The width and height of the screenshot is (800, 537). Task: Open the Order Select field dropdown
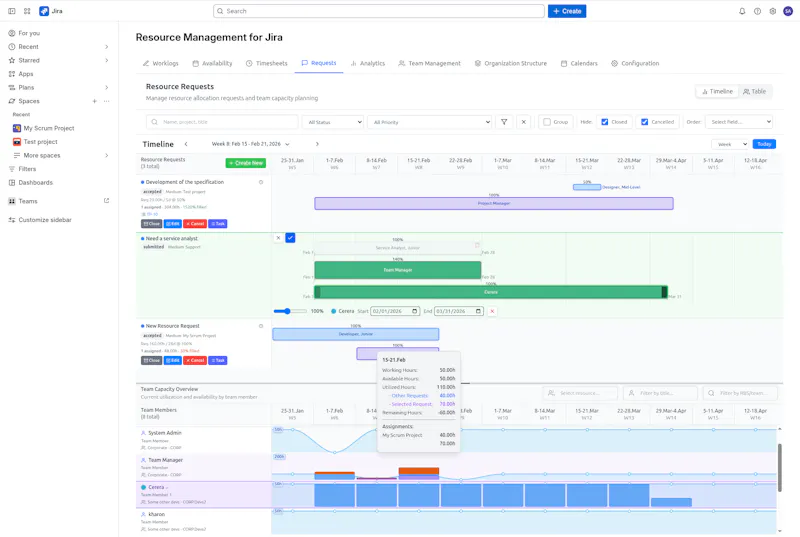pyautogui.click(x=739, y=122)
